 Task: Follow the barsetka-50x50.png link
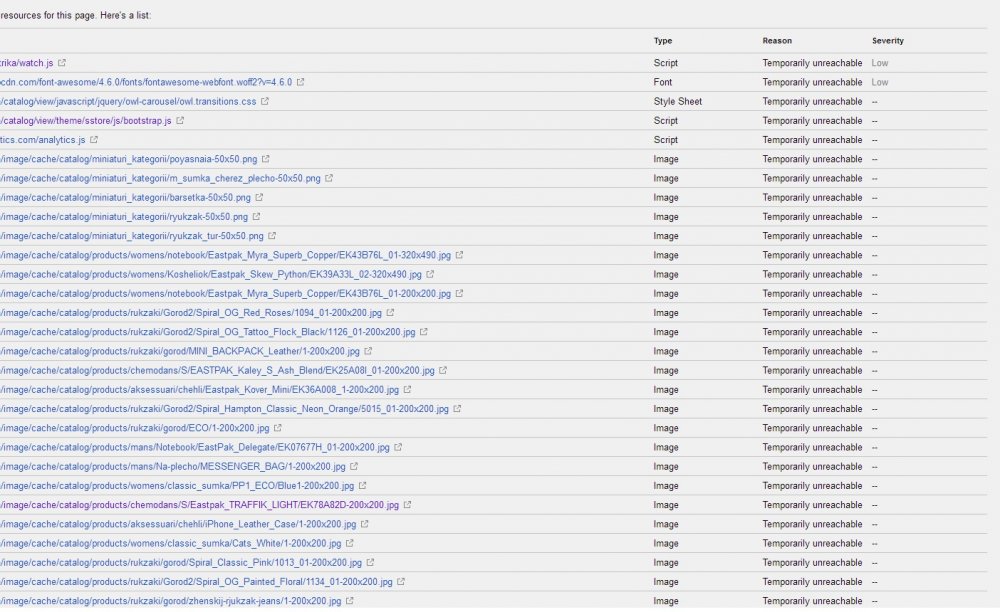(x=125, y=198)
